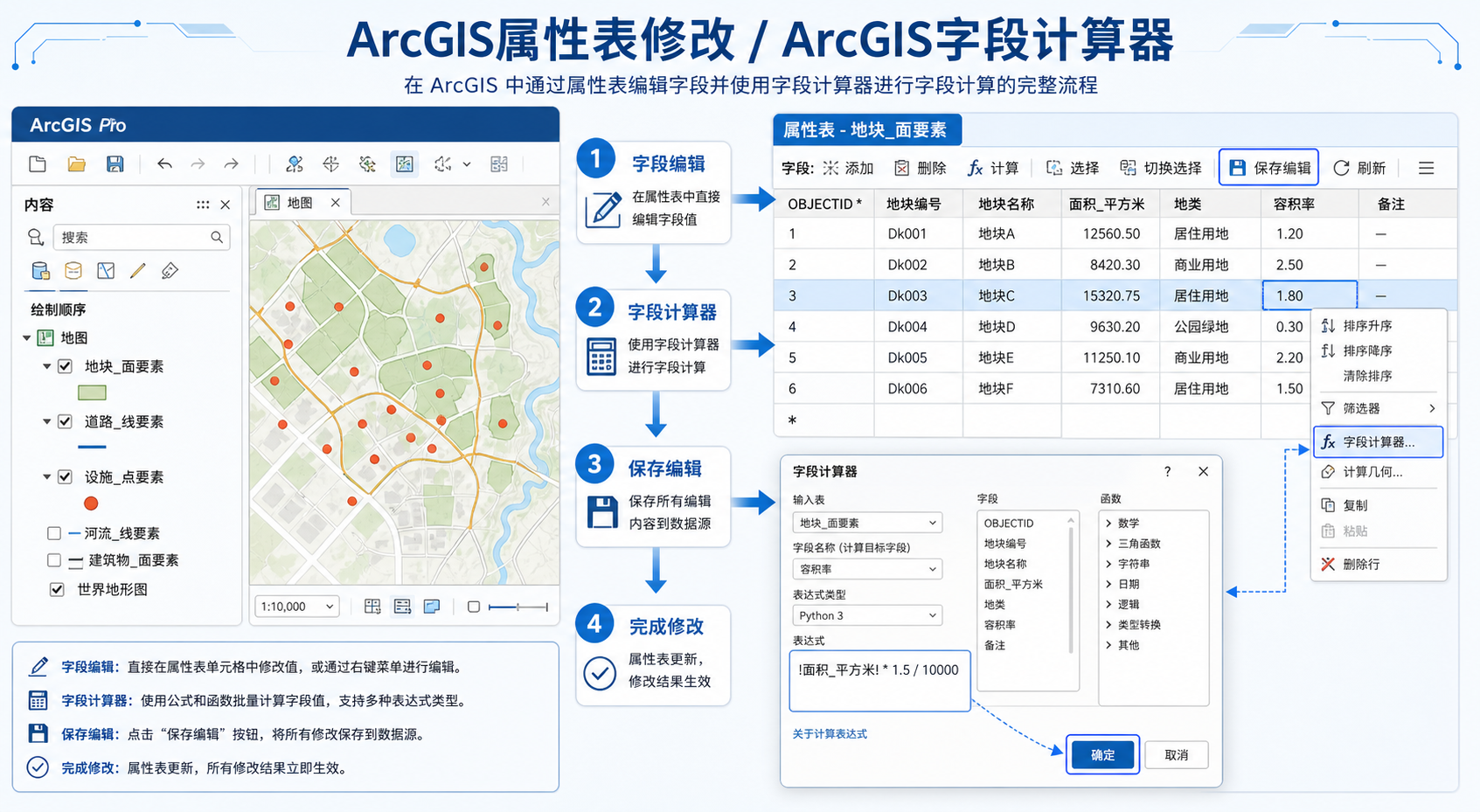Screen dimensions: 1480x812
Task: Click the orange point symbol of 设施_点要素
Action: tap(91, 503)
